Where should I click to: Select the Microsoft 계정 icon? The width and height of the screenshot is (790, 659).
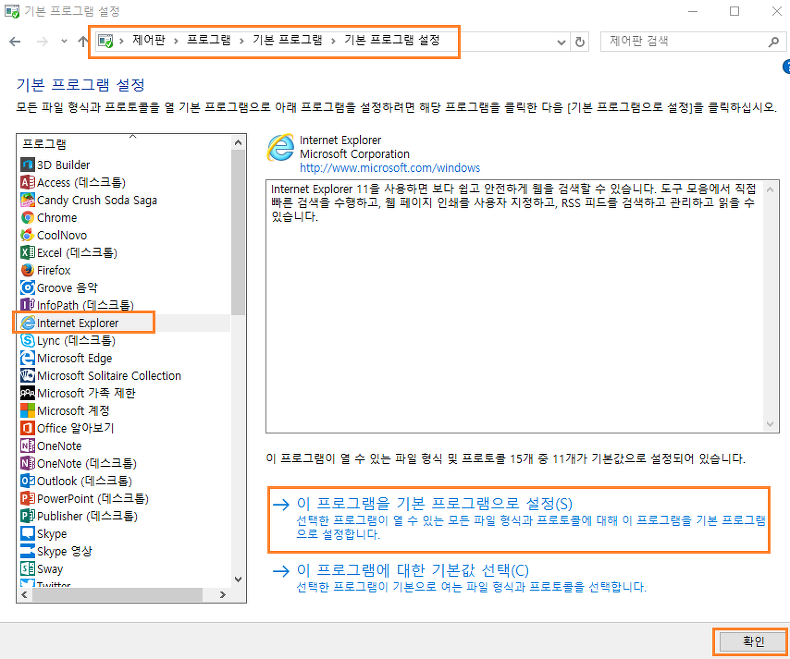tap(27, 411)
